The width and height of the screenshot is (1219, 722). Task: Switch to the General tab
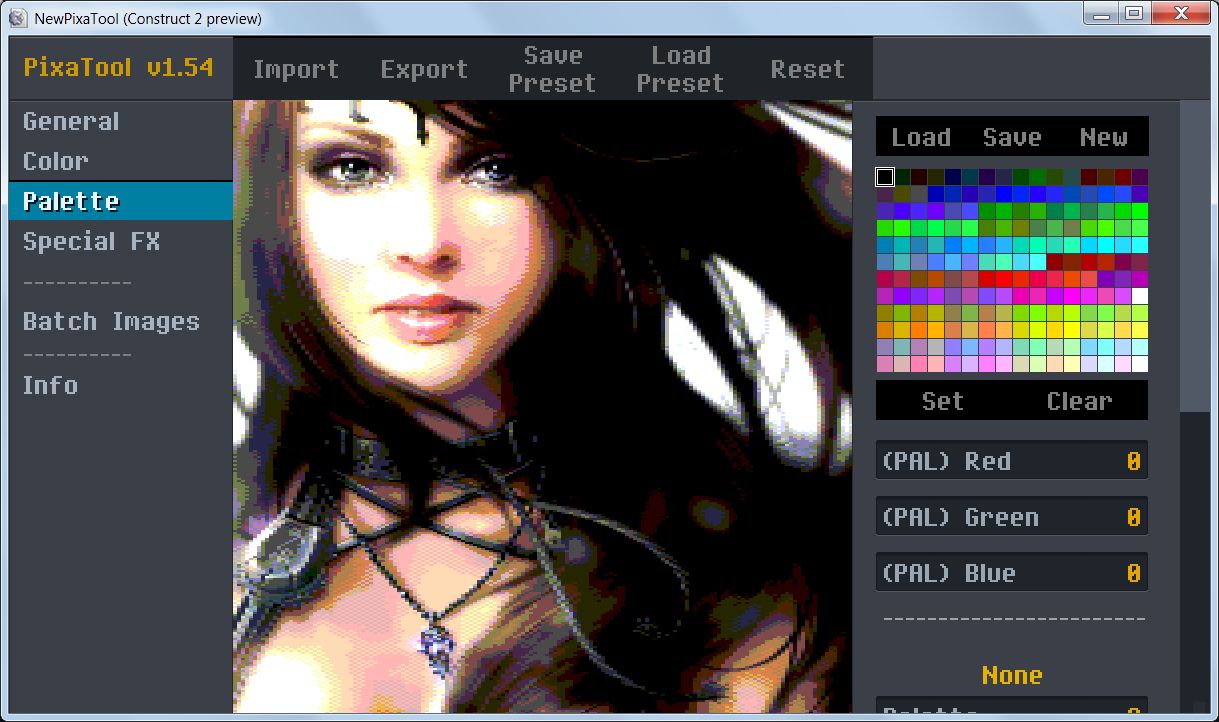pos(70,120)
